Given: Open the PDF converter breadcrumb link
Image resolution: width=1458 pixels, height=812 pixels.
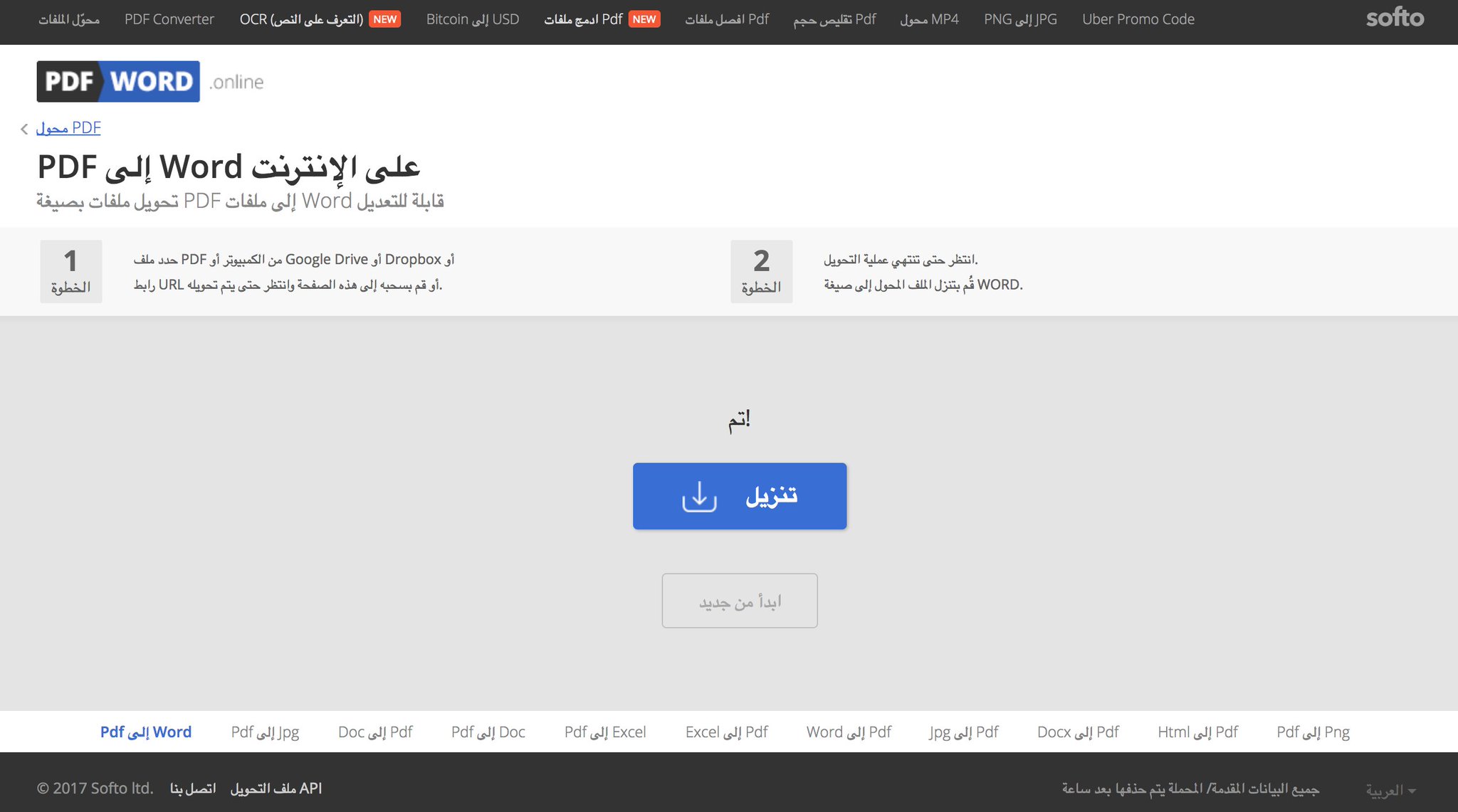Looking at the screenshot, I should tap(68, 128).
